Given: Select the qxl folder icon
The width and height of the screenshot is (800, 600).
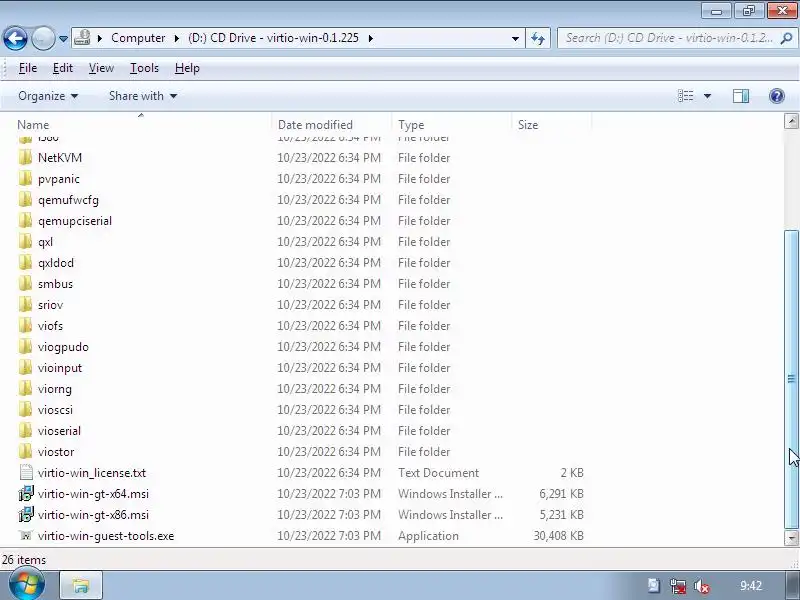Looking at the screenshot, I should (26, 241).
